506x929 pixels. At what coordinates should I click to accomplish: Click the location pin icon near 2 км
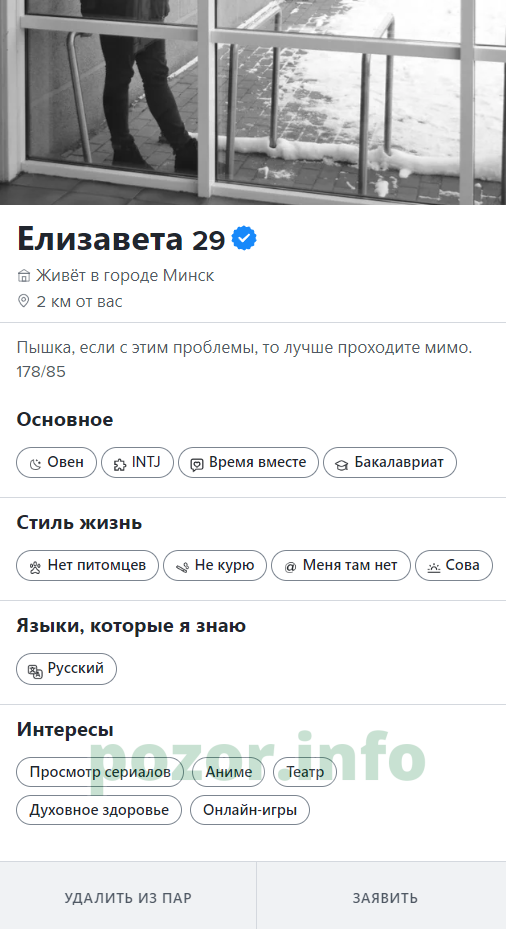[23, 301]
